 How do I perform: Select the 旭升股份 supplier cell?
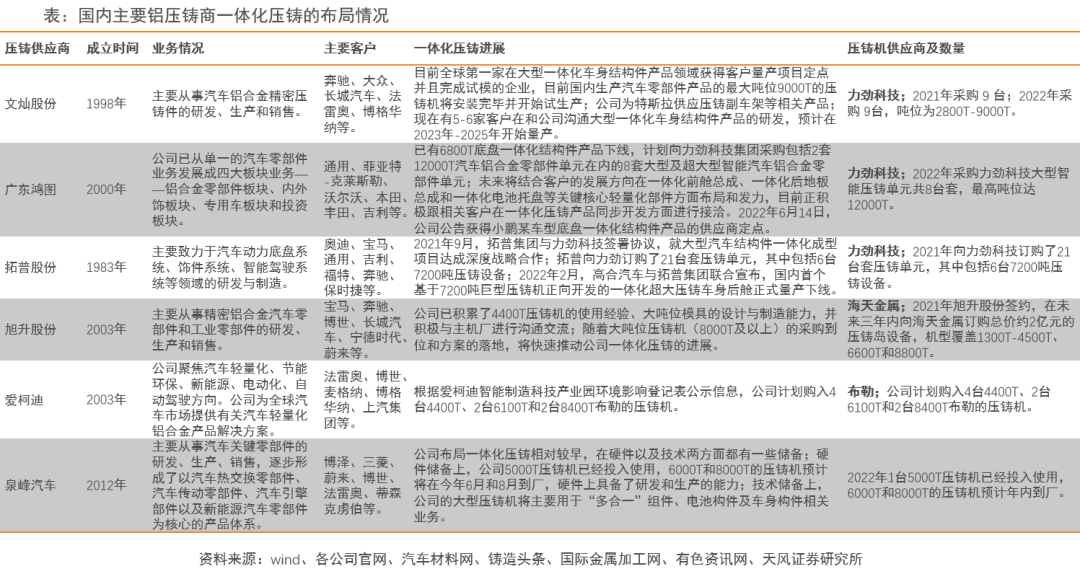tap(30, 329)
